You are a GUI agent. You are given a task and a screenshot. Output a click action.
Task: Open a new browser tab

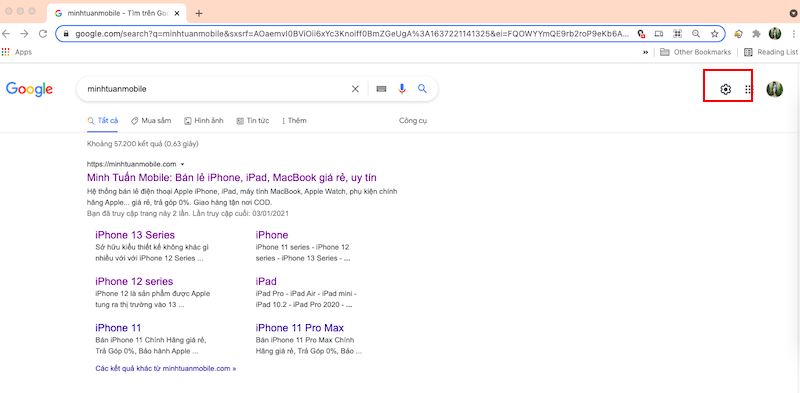click(199, 13)
